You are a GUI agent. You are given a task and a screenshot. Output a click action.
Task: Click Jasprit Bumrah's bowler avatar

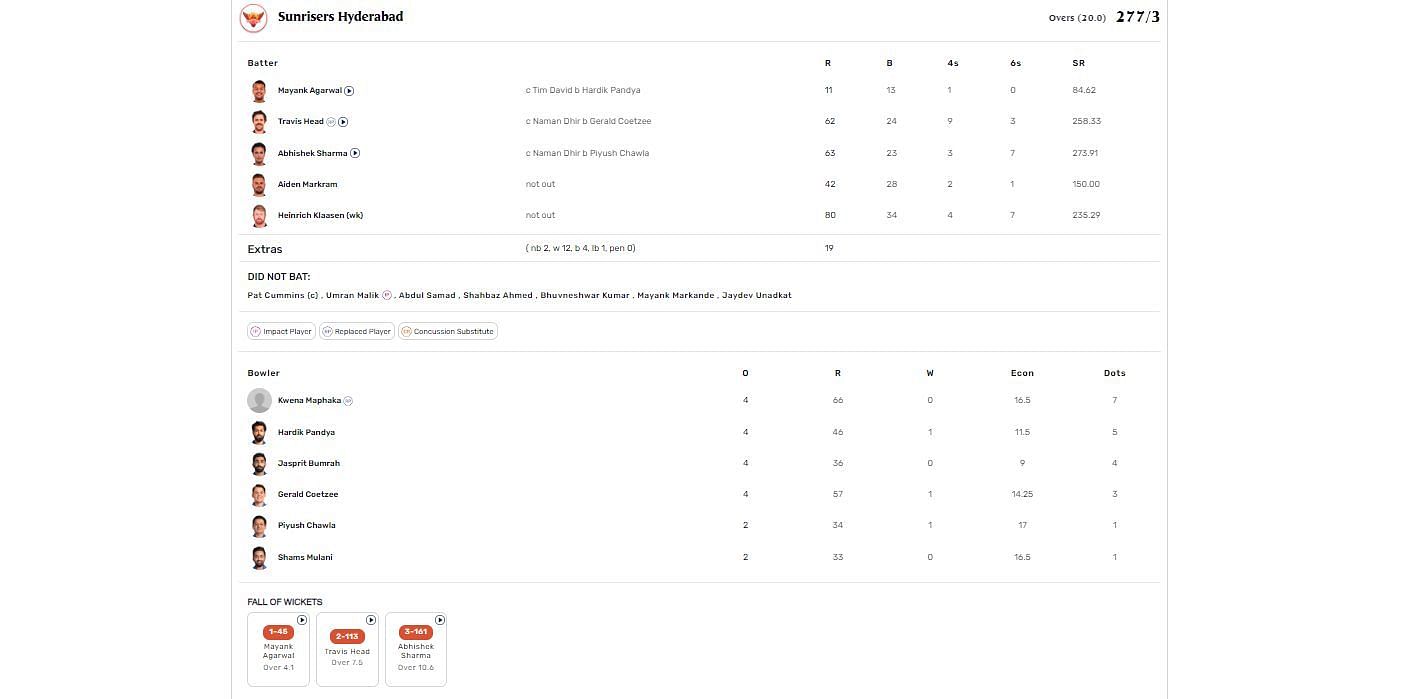259,464
